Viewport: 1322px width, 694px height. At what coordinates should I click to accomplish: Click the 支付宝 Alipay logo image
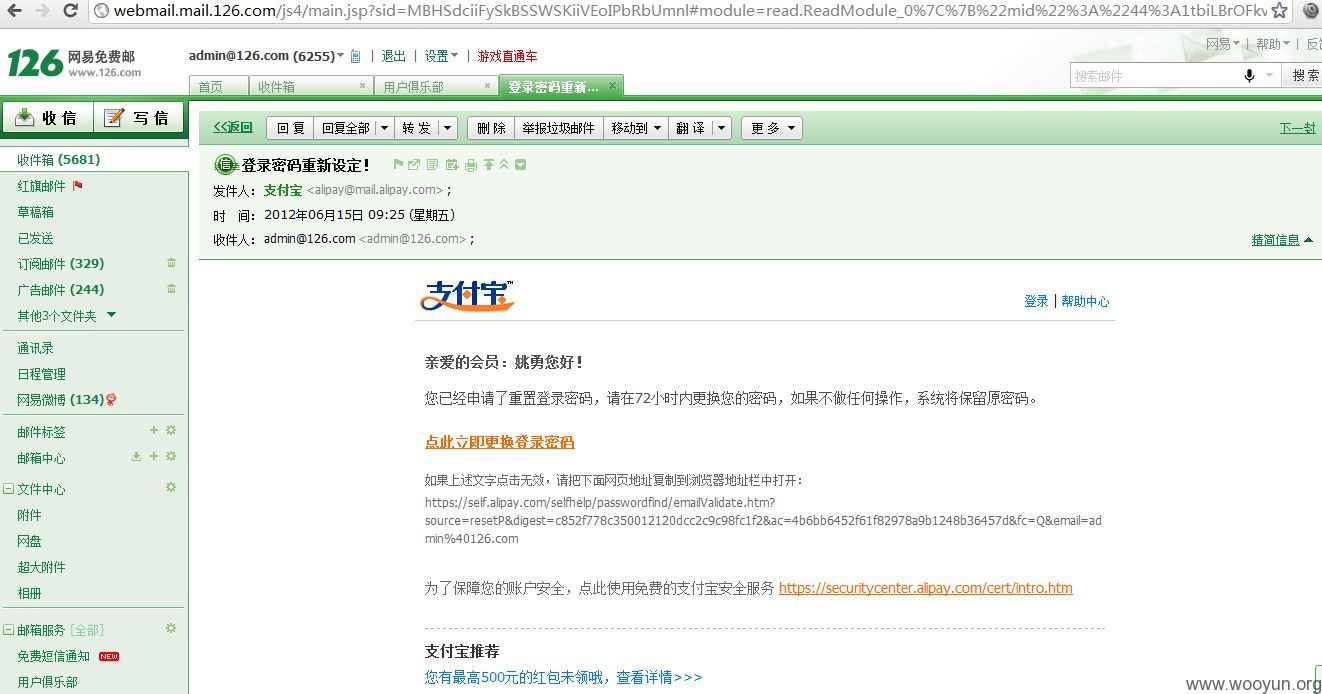[x=467, y=296]
